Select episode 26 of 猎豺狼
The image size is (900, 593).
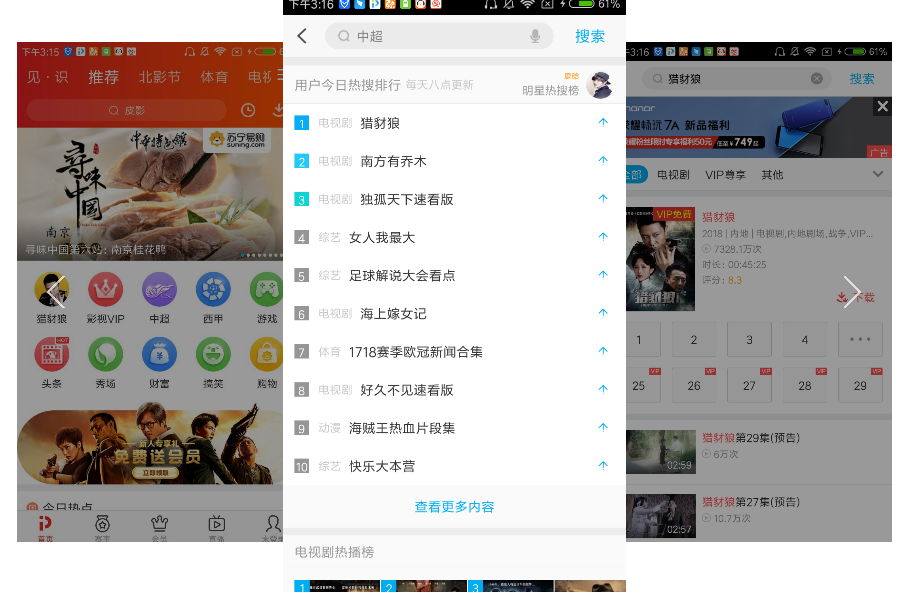click(694, 386)
